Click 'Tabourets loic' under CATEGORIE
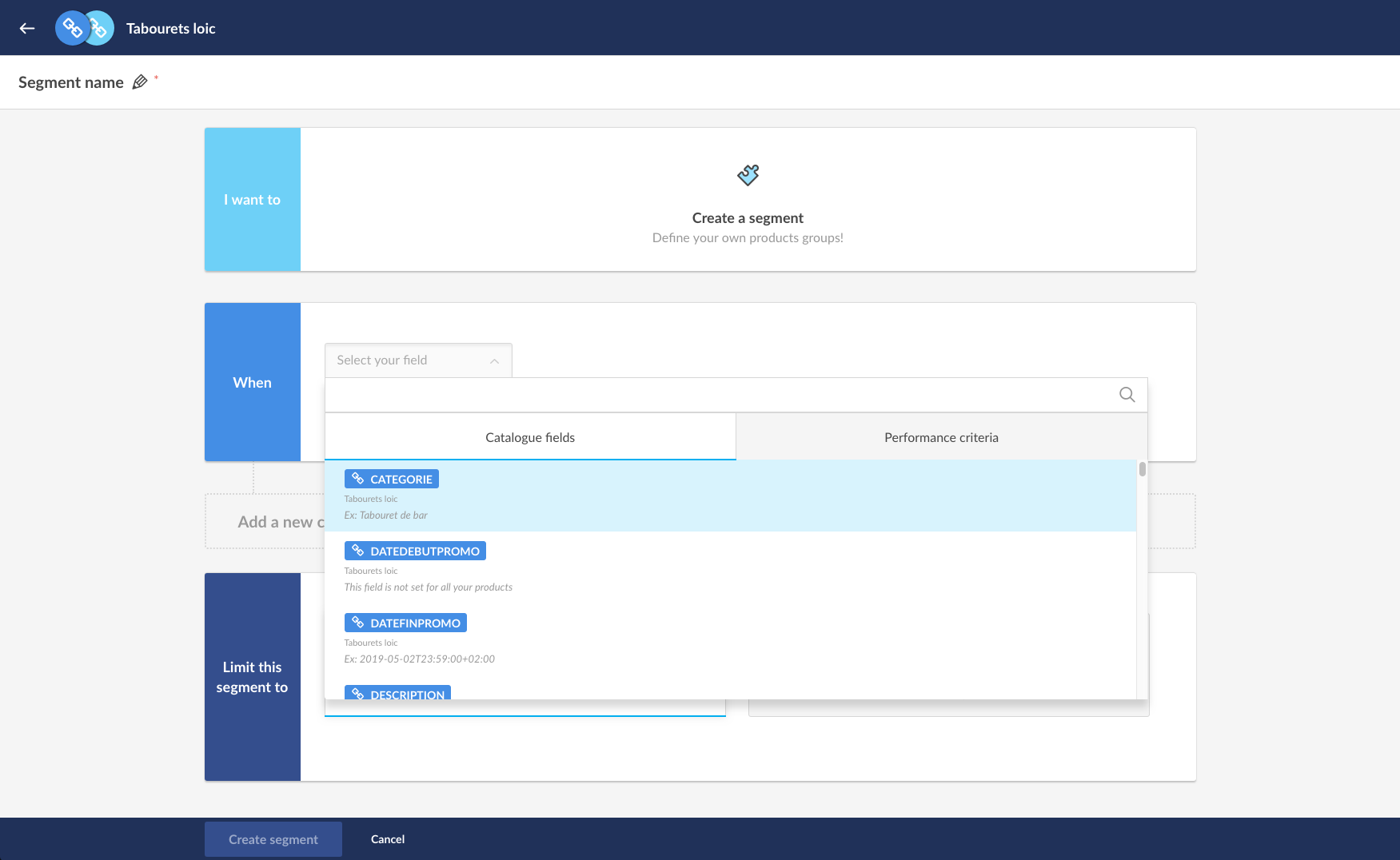 (x=371, y=499)
